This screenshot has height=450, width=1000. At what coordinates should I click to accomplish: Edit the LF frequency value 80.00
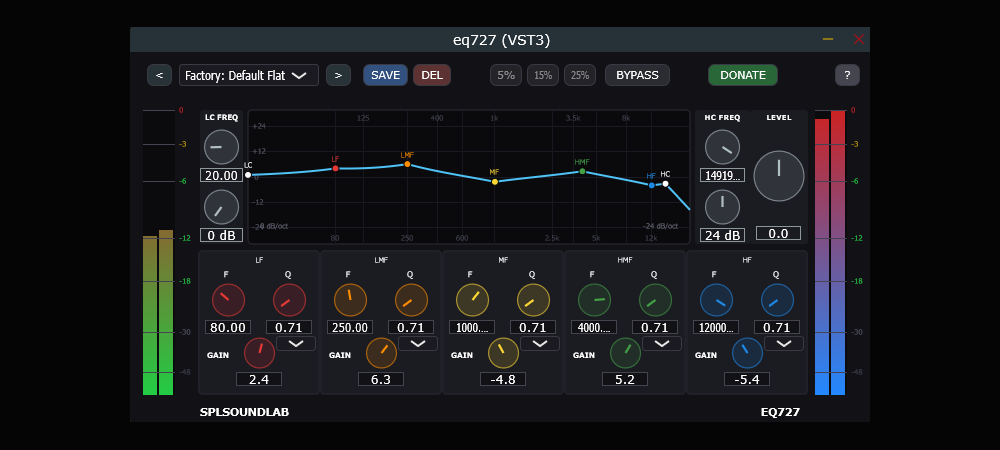228,328
